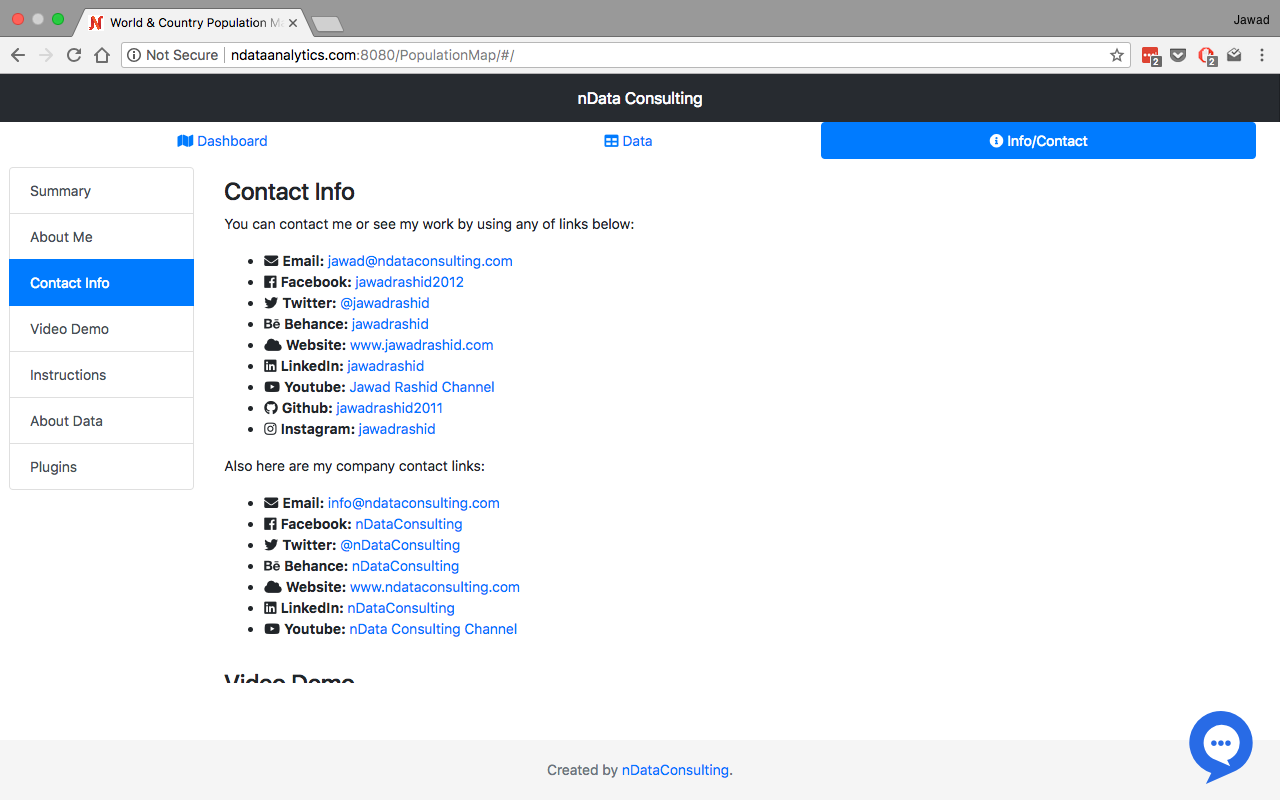This screenshot has height=800, width=1280.
Task: Open the nDataConsulting Facebook link
Action: coord(409,524)
